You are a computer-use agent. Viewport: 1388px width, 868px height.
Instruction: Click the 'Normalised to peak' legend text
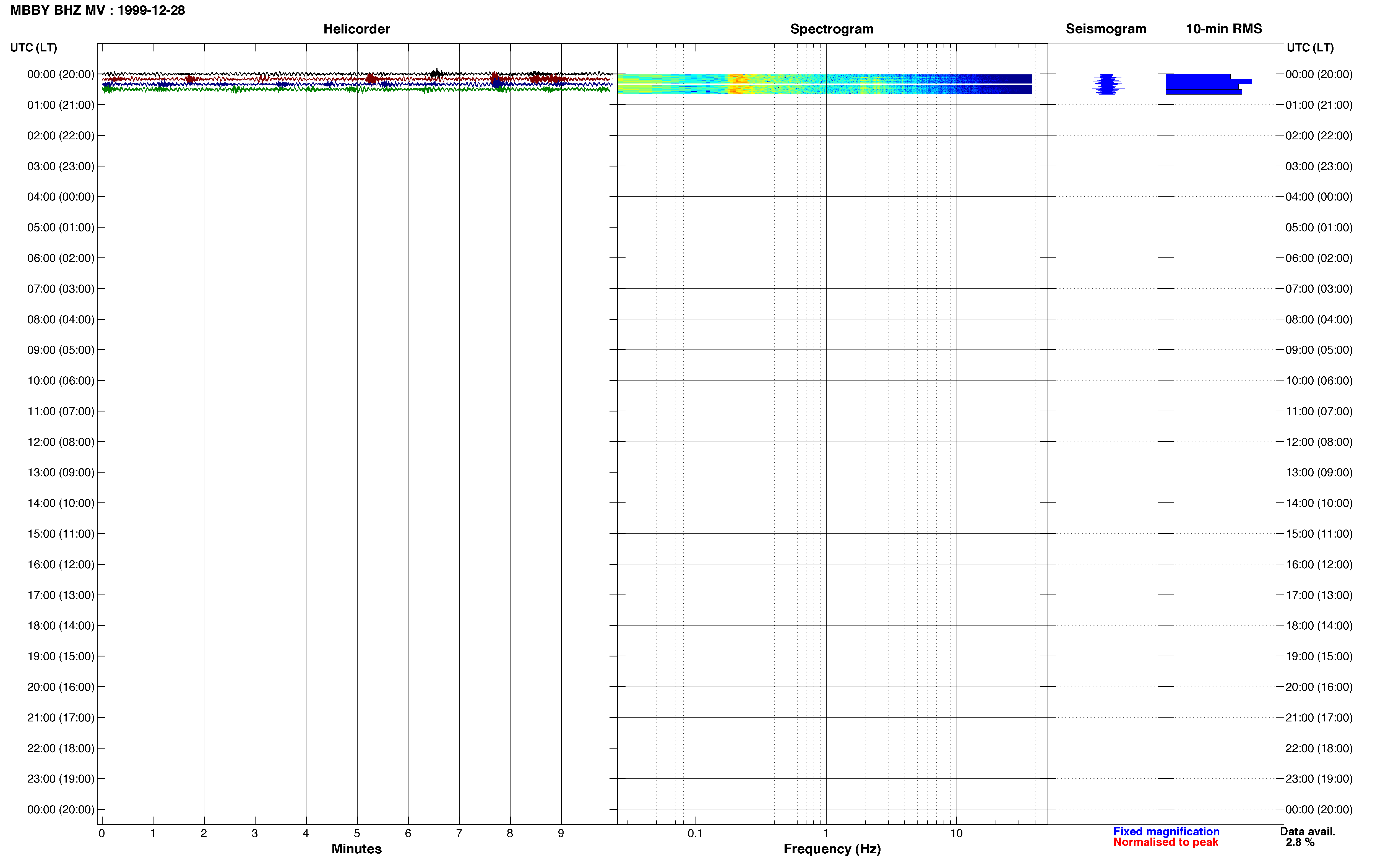(1165, 842)
